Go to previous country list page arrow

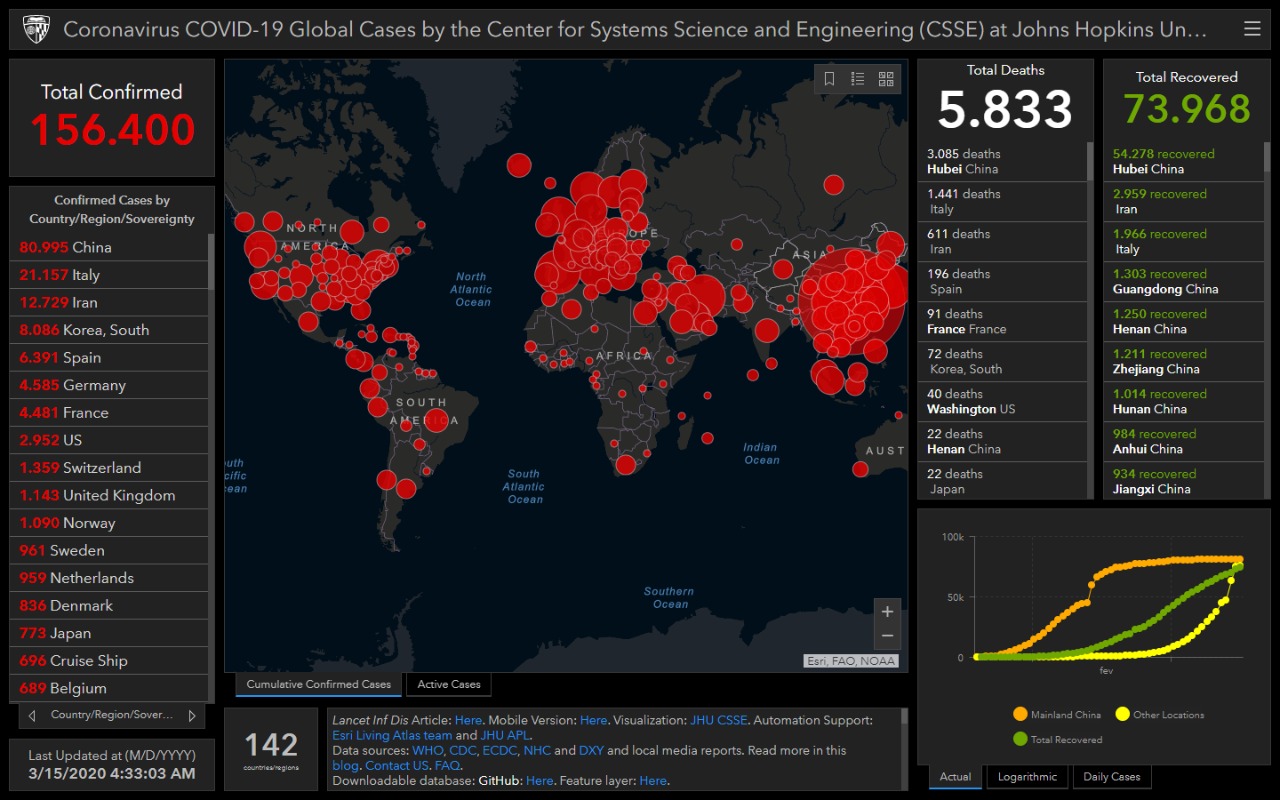[32, 715]
